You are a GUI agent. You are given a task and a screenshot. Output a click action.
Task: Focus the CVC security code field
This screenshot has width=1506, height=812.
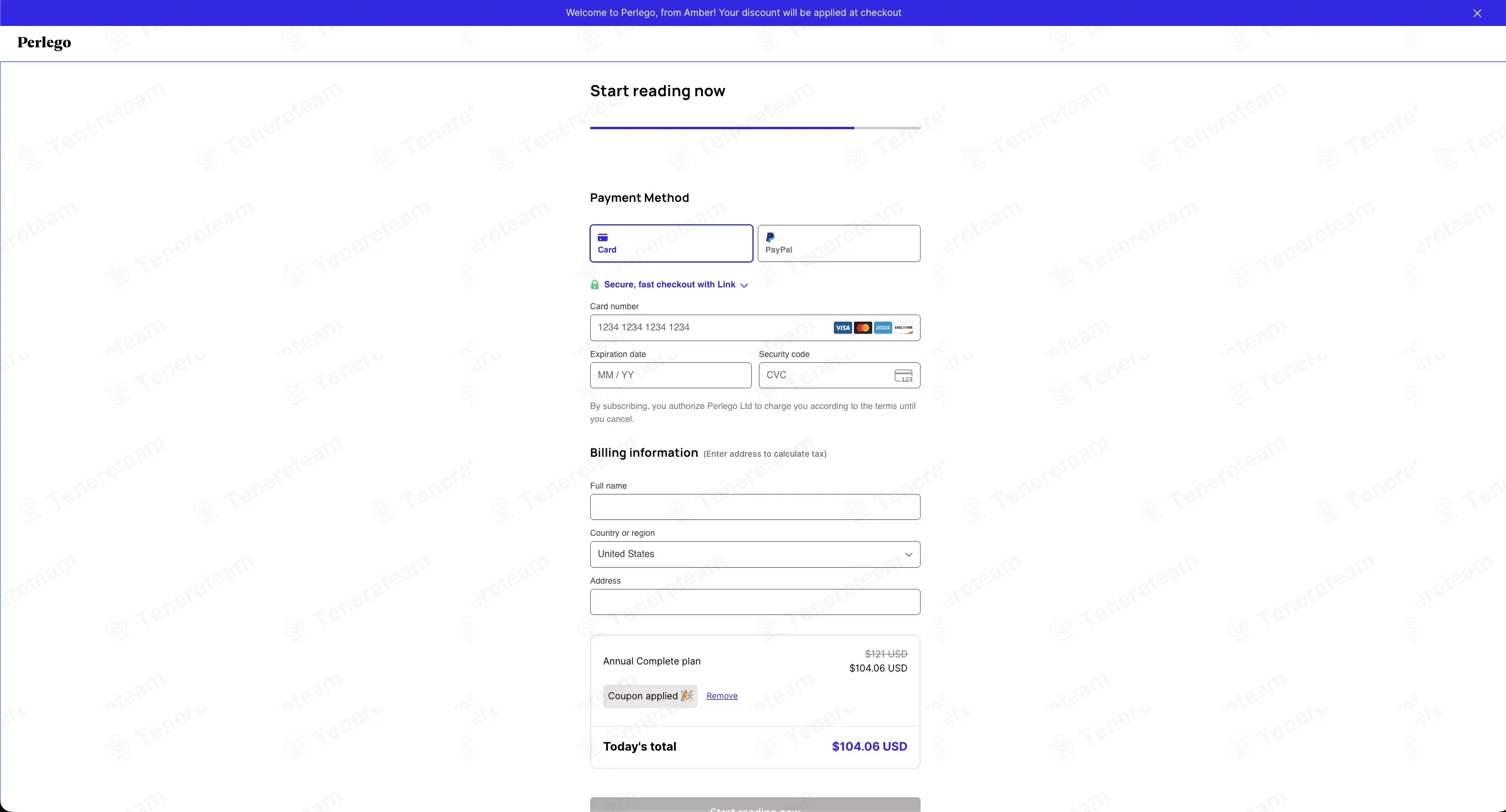pos(839,375)
